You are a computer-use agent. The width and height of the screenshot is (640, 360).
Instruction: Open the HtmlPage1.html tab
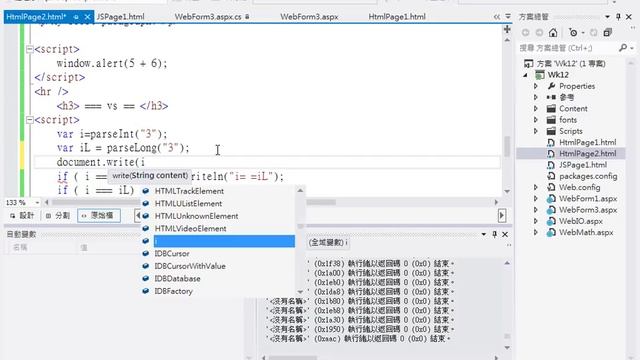tap(397, 17)
